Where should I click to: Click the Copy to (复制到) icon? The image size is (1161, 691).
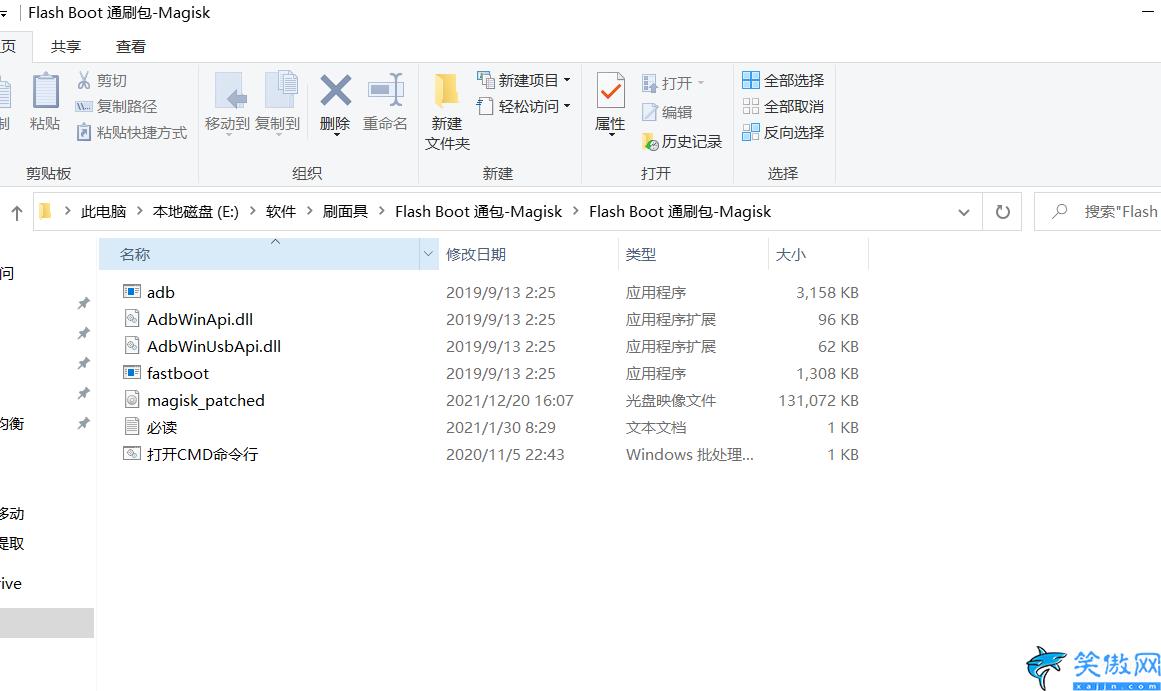click(x=281, y=91)
